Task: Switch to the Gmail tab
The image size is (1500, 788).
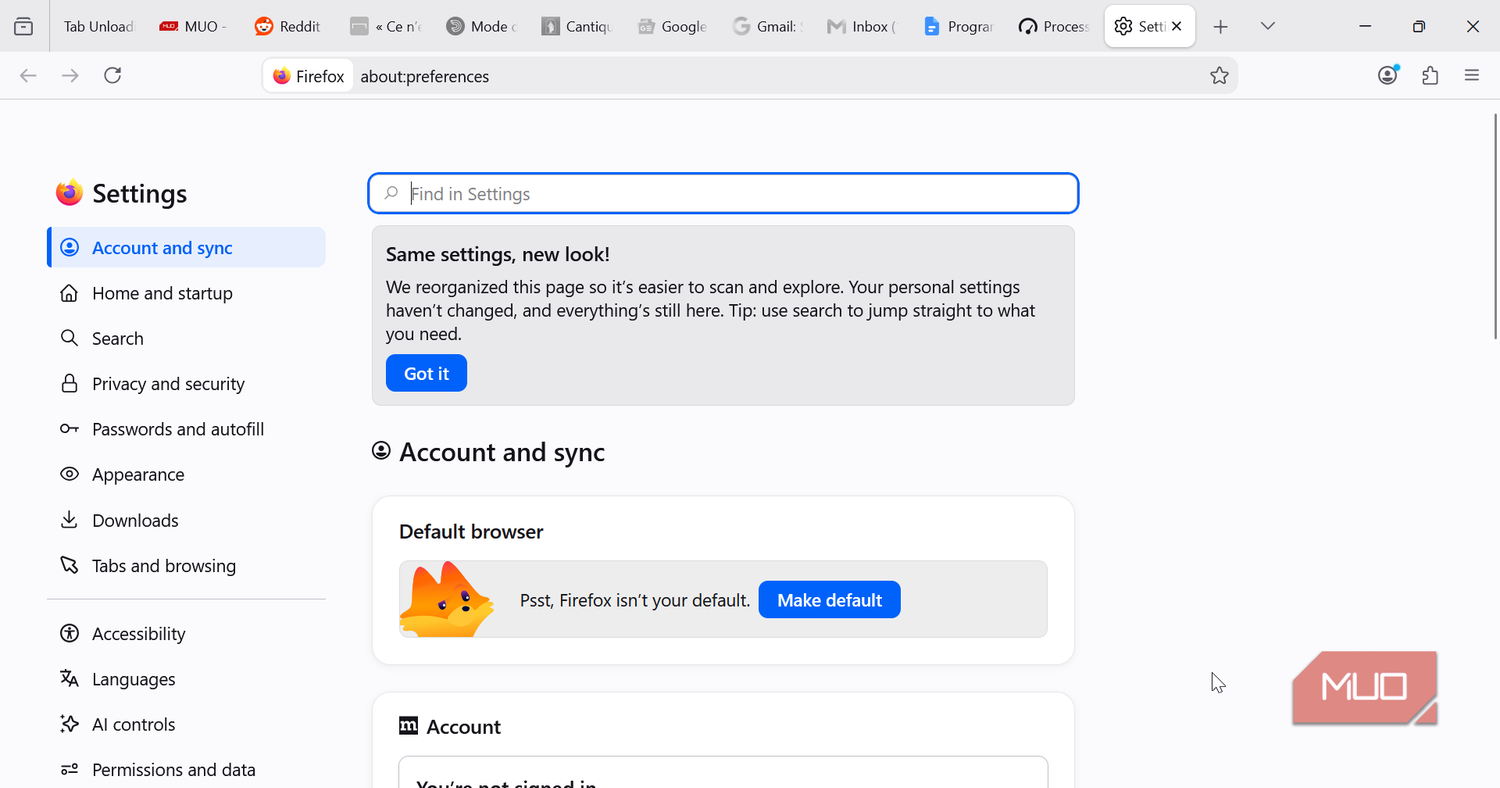Action: (x=768, y=27)
